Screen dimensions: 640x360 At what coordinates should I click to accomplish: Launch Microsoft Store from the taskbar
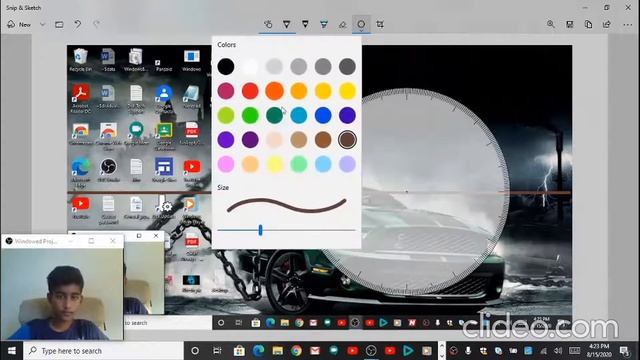pos(239,351)
